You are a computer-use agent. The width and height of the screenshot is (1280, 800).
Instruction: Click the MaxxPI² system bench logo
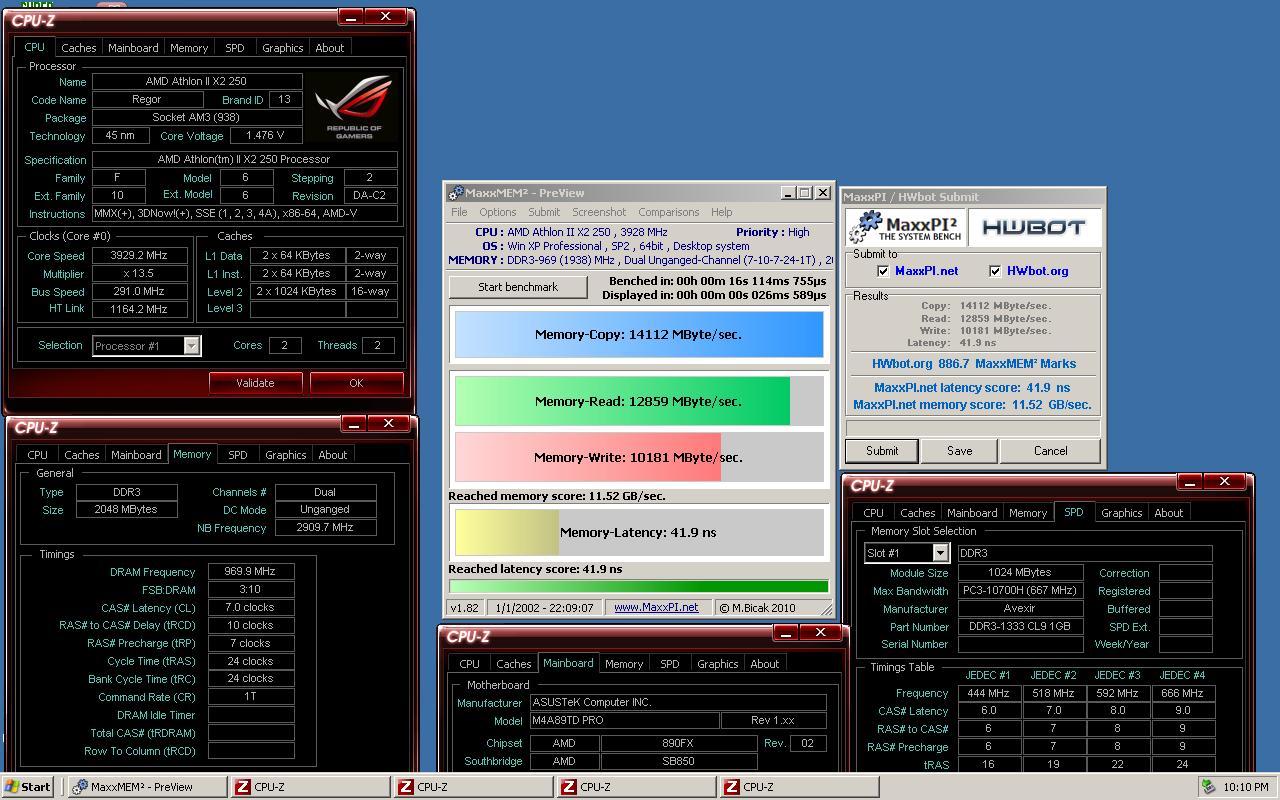(904, 227)
